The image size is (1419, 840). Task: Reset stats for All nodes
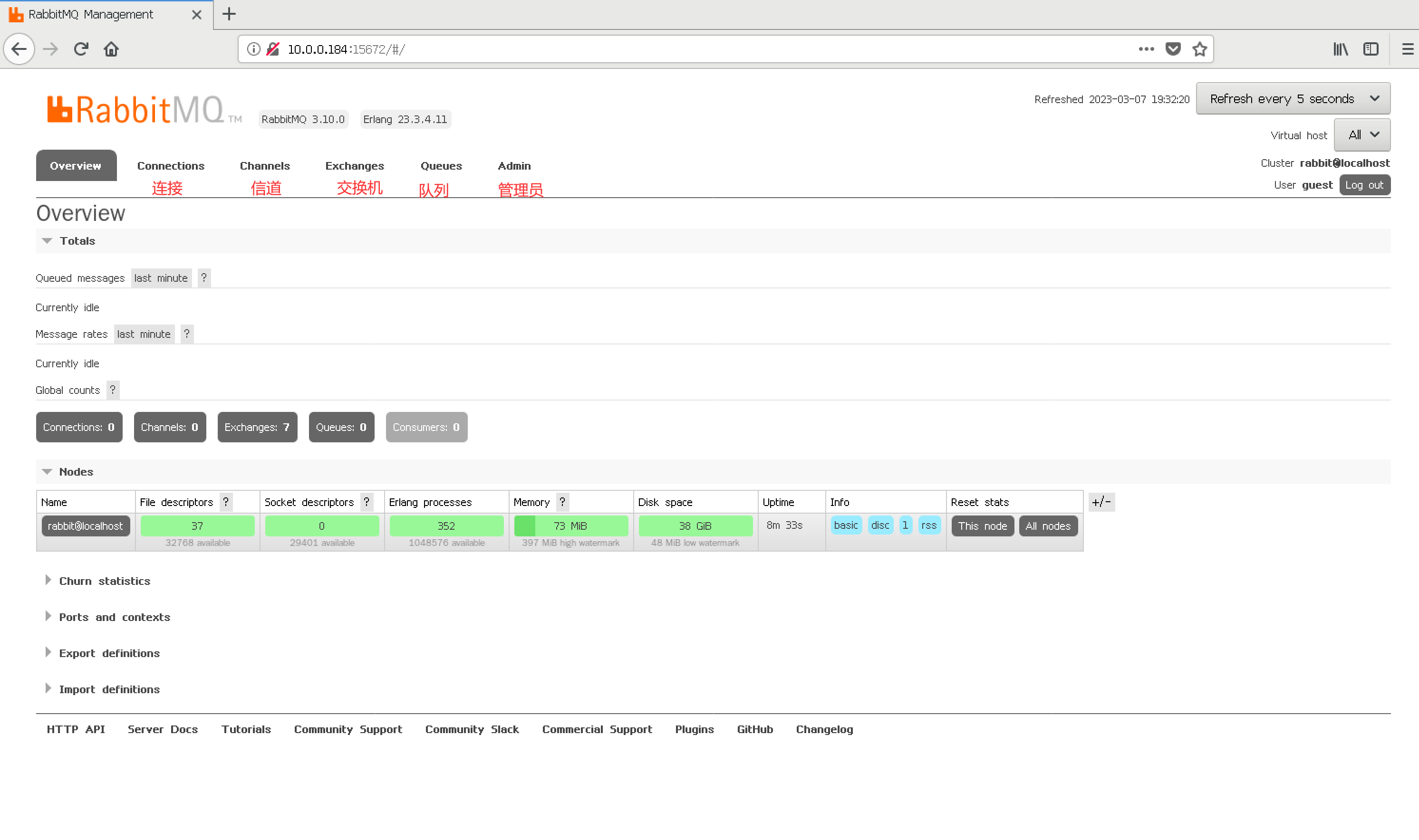pyautogui.click(x=1048, y=526)
